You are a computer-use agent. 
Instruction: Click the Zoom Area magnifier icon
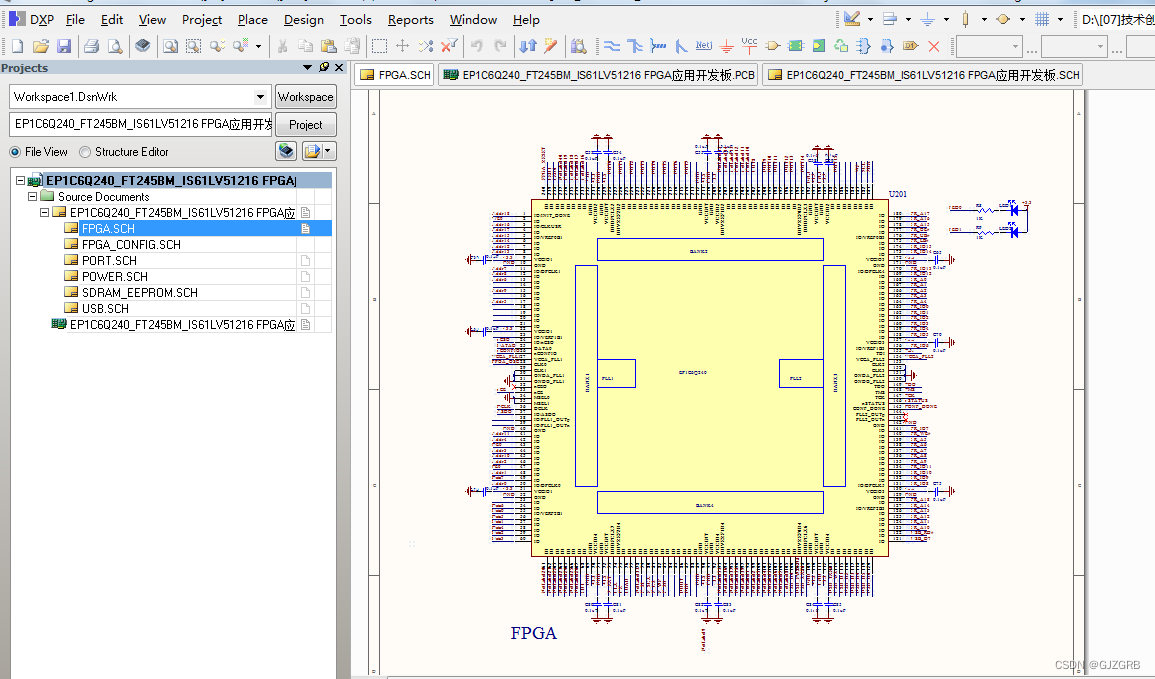pos(195,46)
